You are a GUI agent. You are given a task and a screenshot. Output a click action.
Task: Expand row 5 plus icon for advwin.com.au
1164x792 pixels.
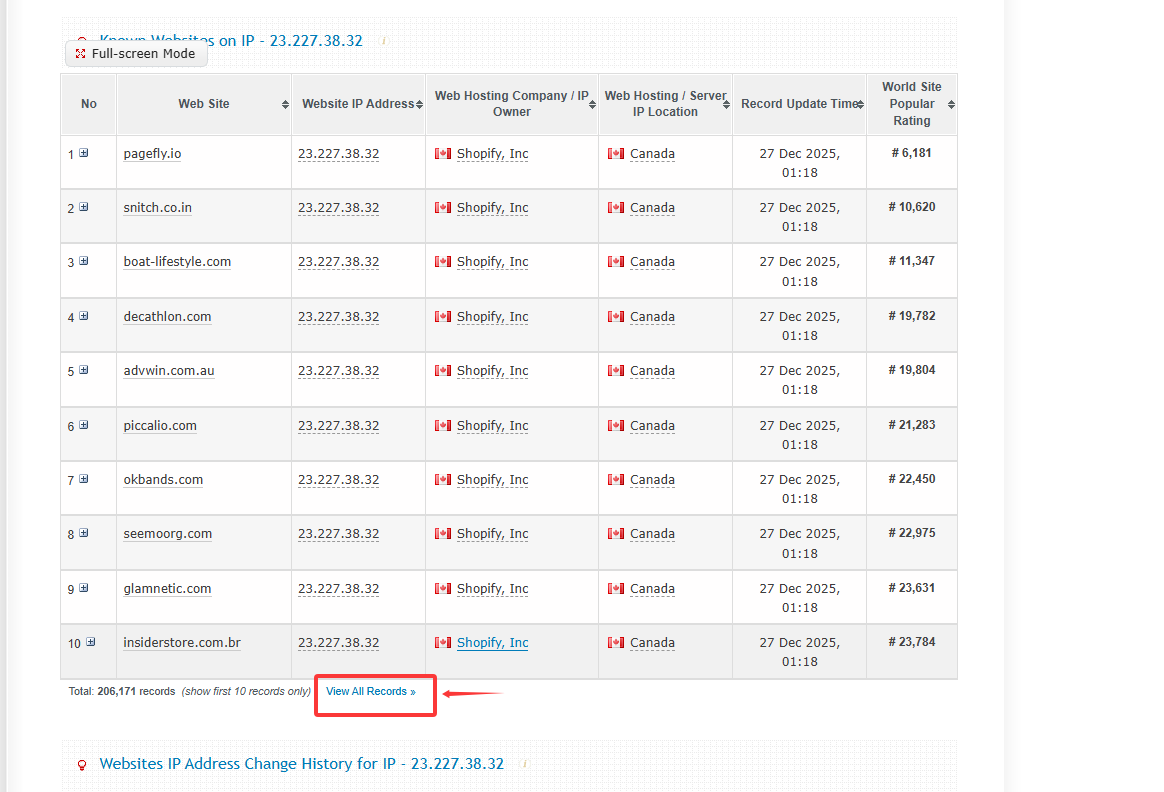tap(84, 370)
